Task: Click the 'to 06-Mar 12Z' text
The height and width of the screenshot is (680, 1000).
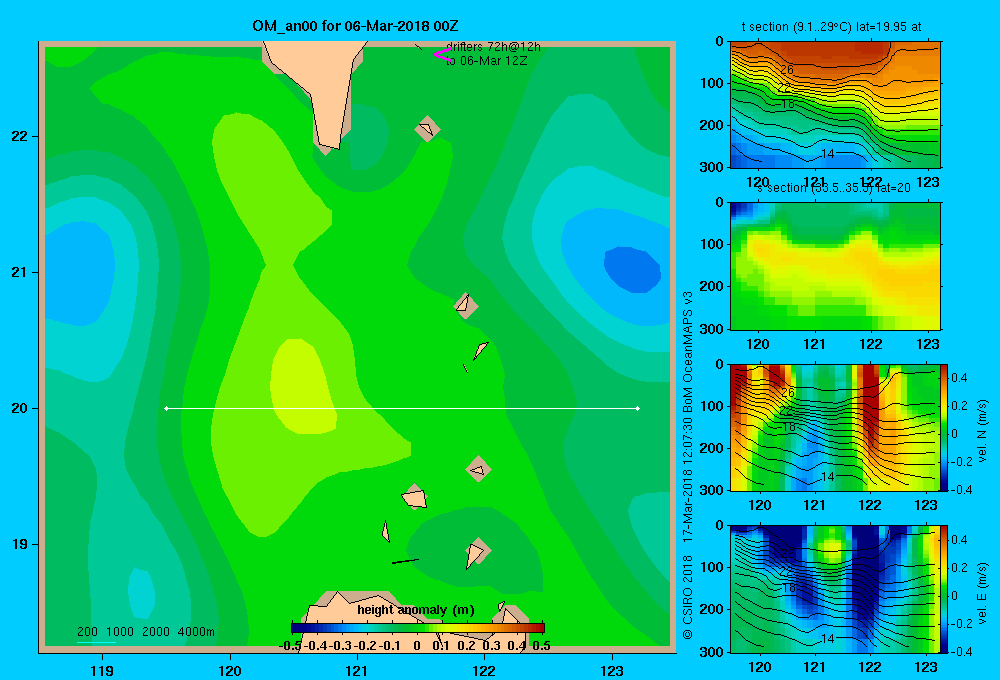Action: 486,61
